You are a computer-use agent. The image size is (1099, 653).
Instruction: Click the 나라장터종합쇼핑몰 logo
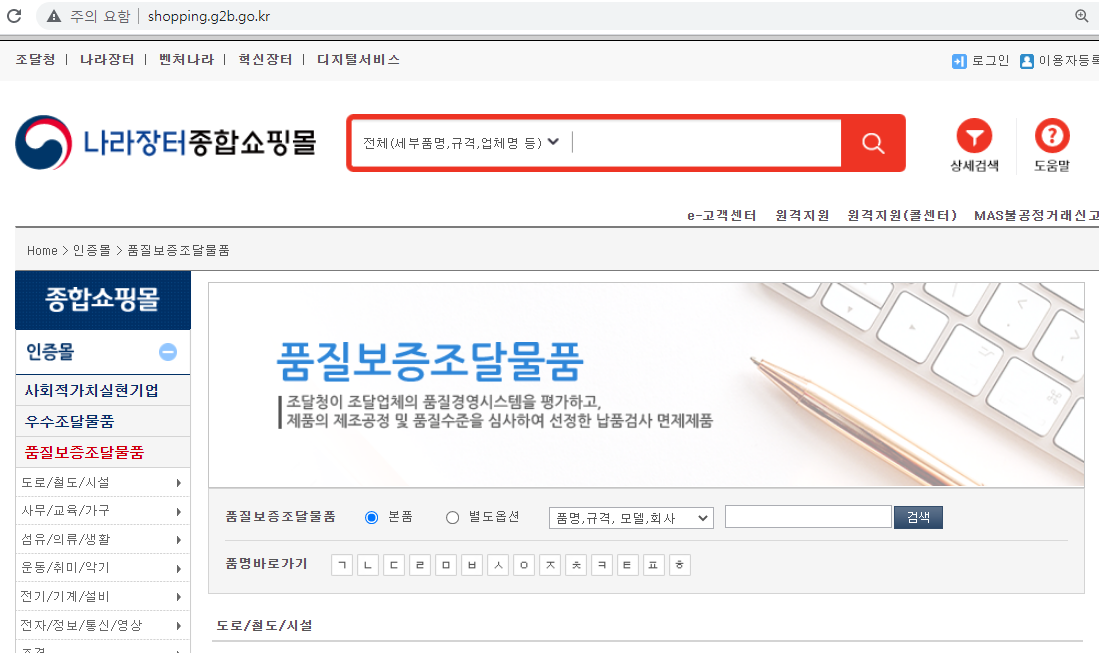pos(166,142)
